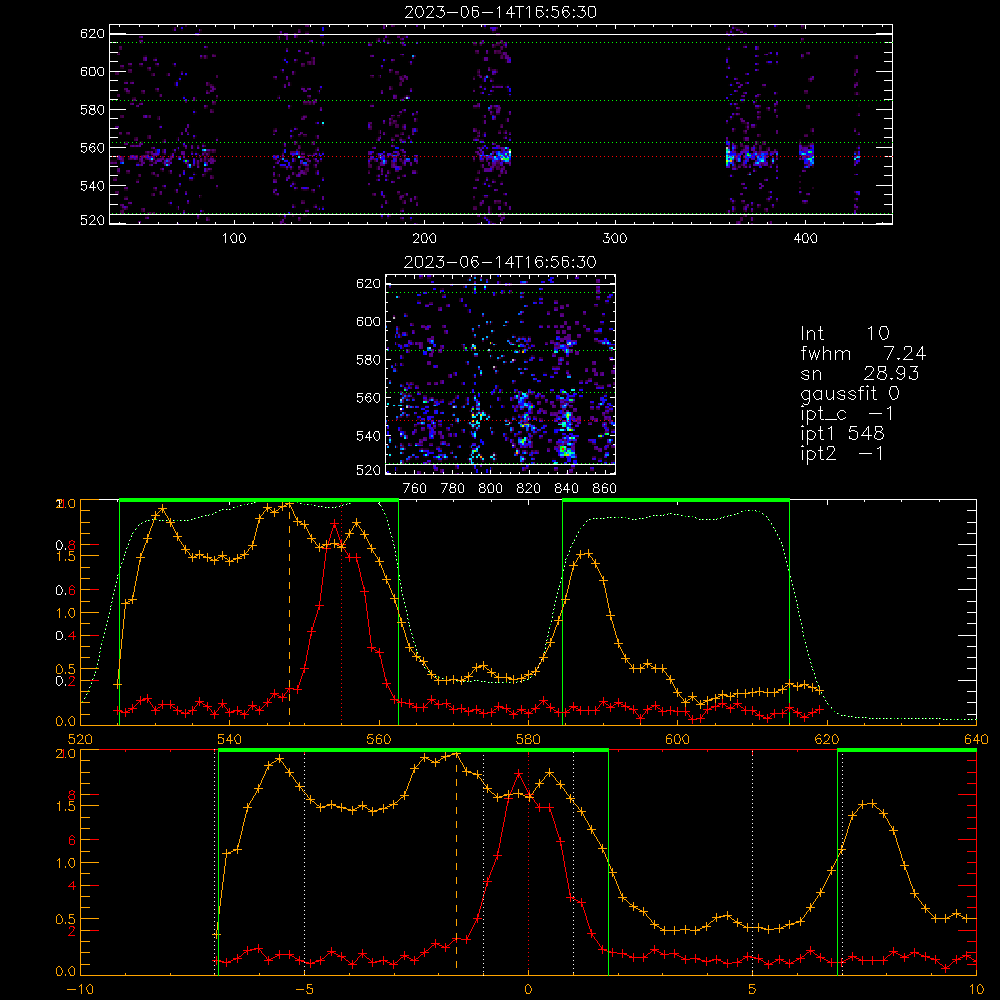Click the red curve's peak in upper profile plot

(x=334, y=524)
